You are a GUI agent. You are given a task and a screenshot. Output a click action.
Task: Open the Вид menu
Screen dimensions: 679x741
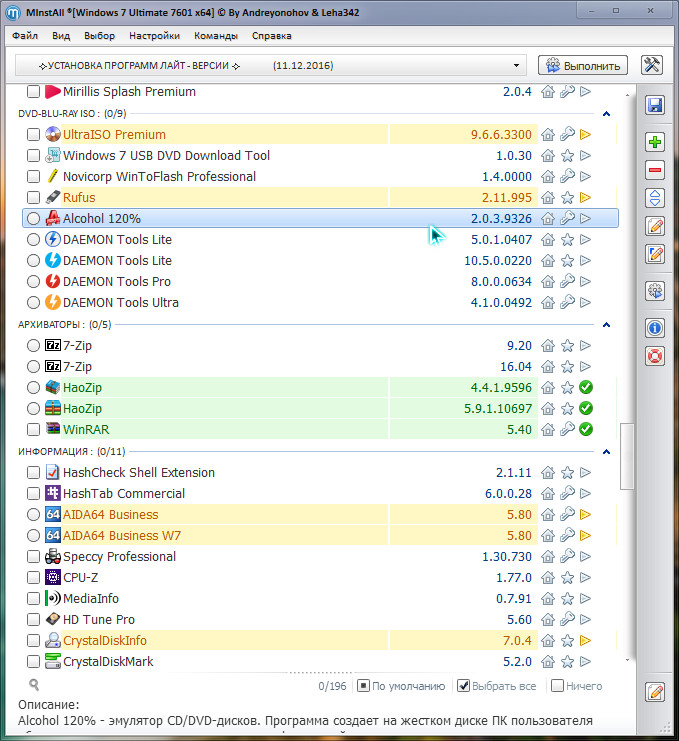point(61,36)
